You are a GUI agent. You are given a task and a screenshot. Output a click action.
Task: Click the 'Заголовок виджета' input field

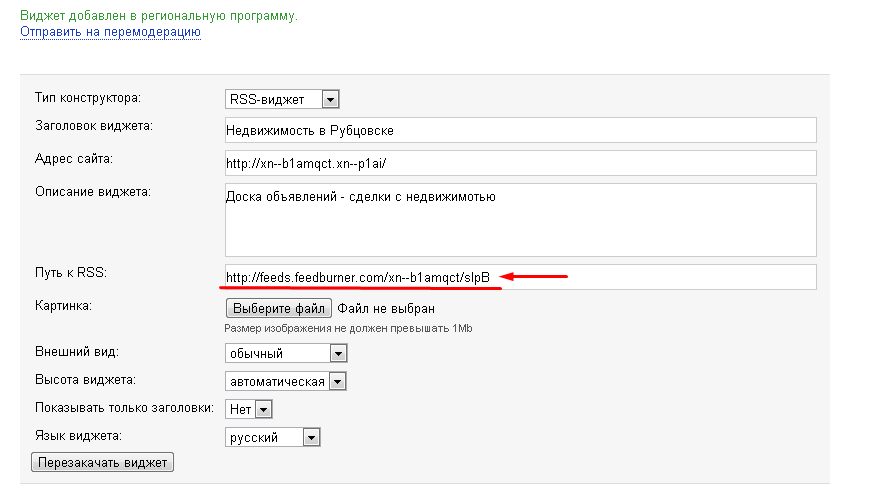(x=521, y=130)
